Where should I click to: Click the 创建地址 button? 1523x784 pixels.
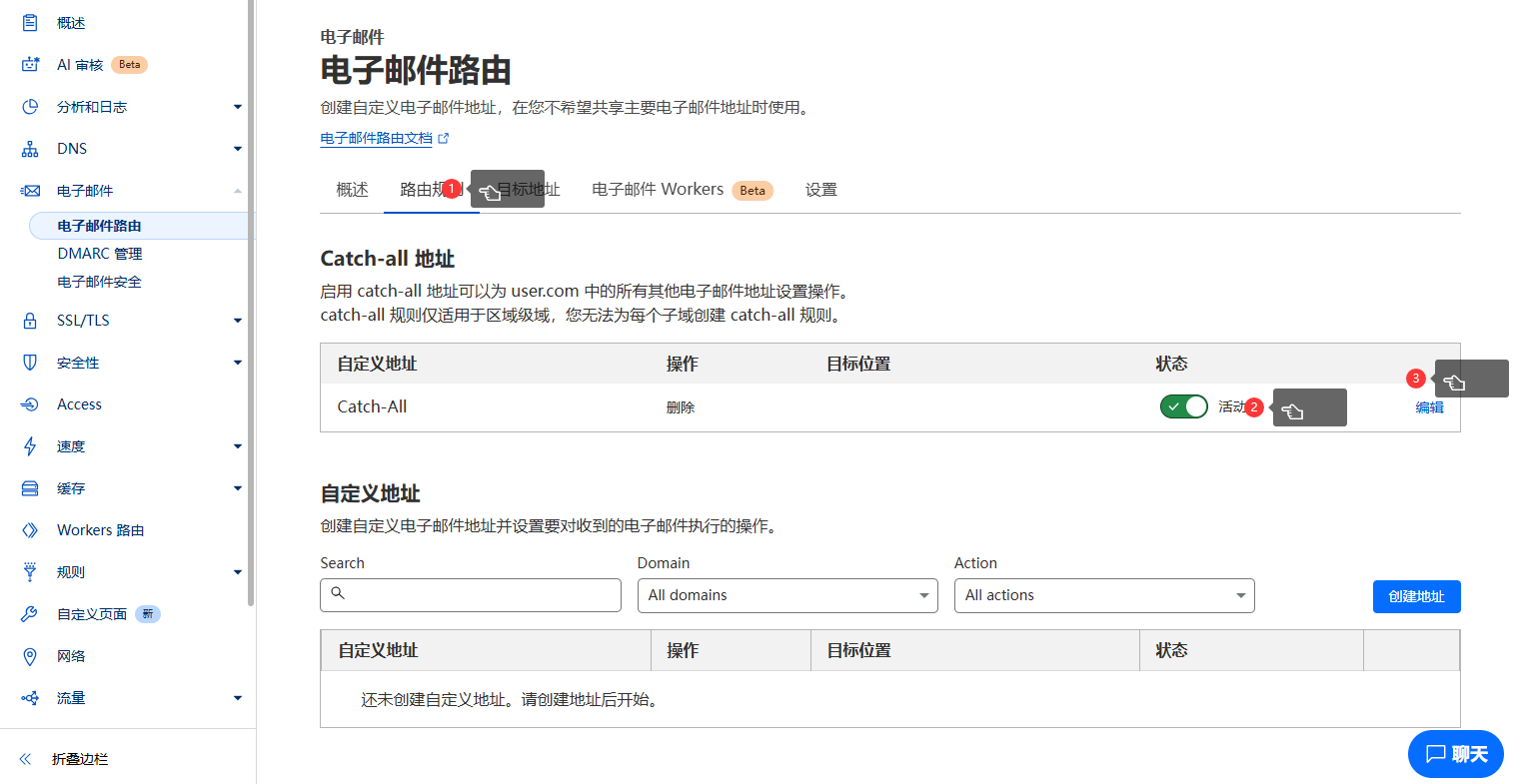point(1416,596)
